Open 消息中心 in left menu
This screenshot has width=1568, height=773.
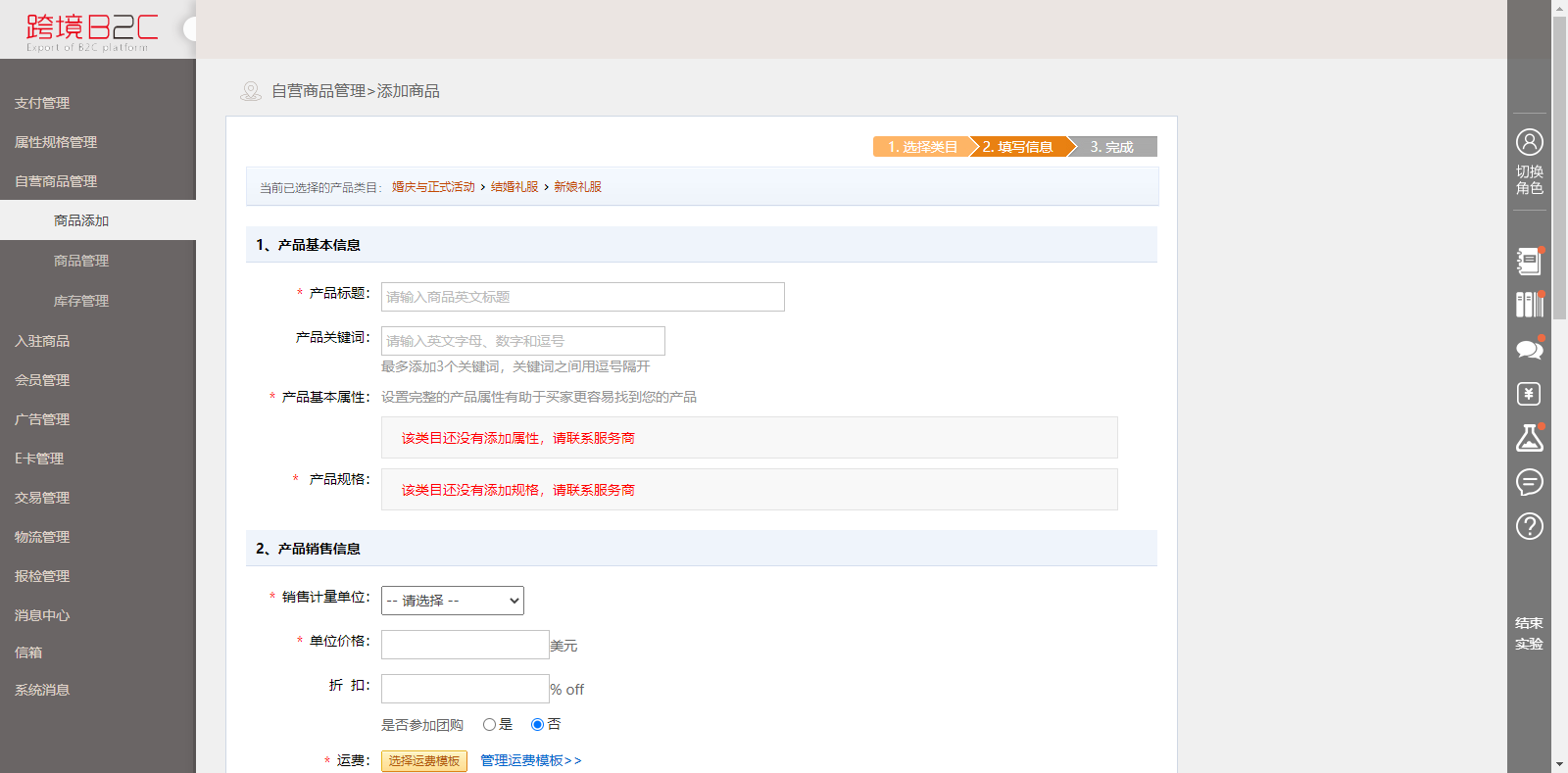(42, 615)
